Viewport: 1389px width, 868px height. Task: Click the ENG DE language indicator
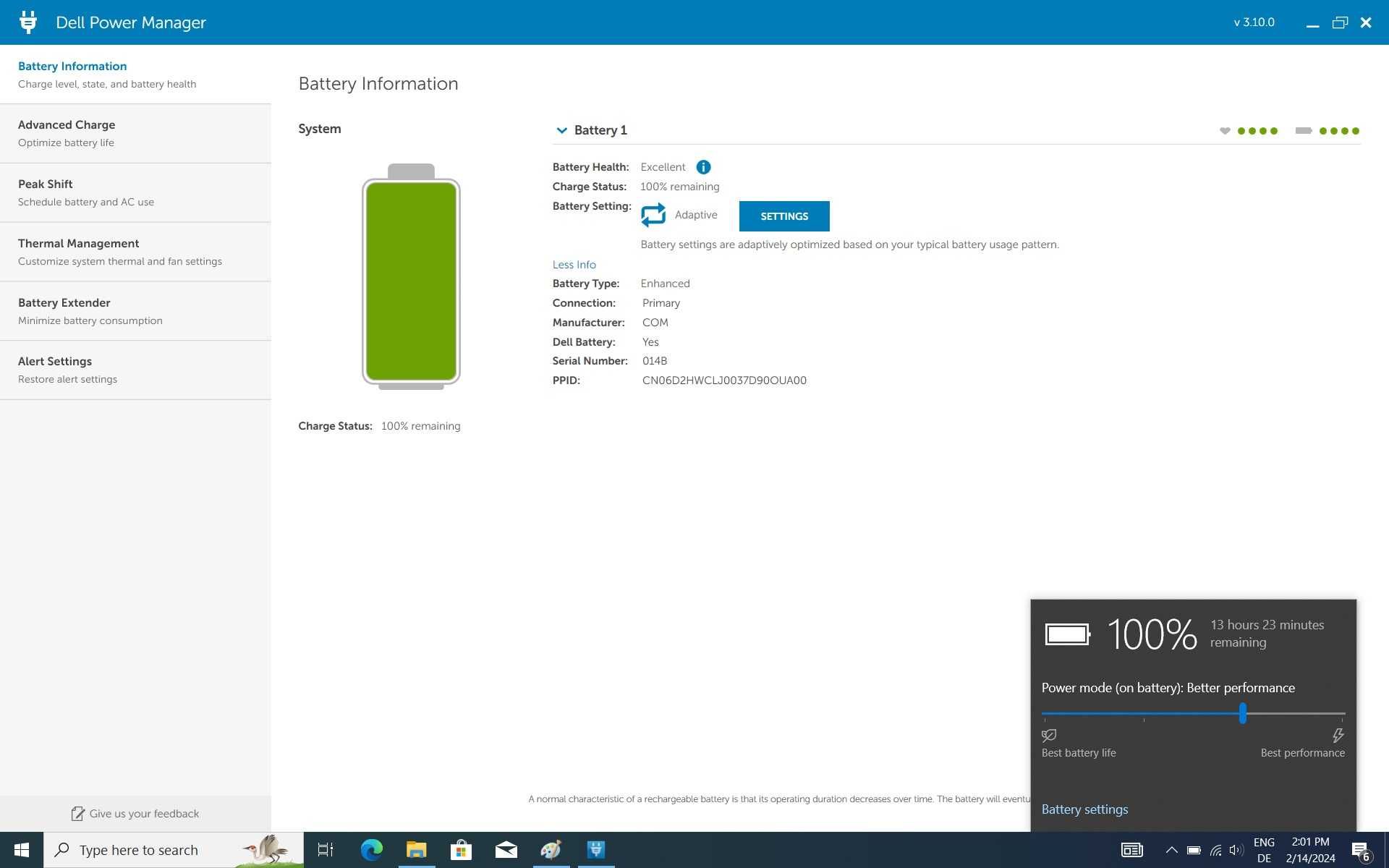coord(1264,851)
